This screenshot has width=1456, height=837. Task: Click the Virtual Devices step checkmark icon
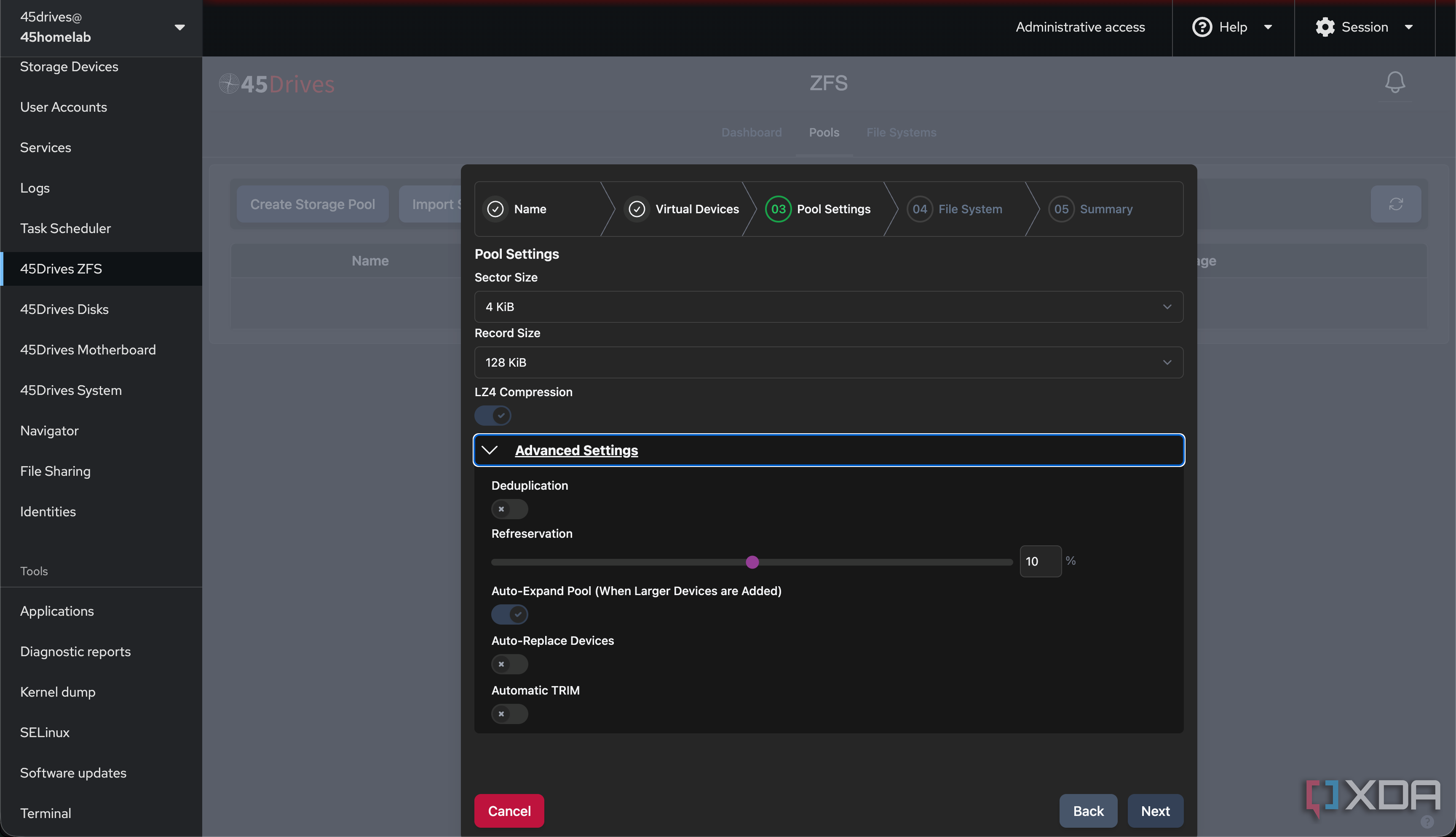pos(637,209)
